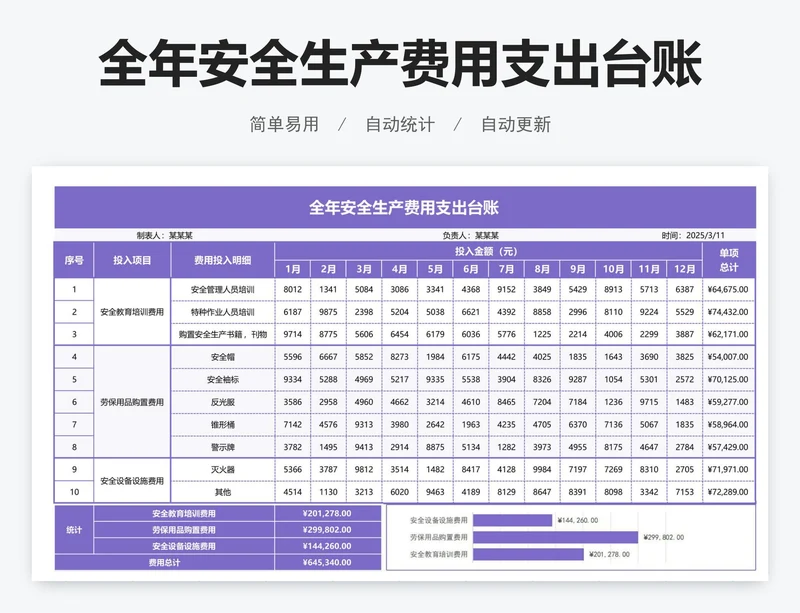Click the 制表人: 某某某 field
This screenshot has width=800, height=613.
(164, 235)
